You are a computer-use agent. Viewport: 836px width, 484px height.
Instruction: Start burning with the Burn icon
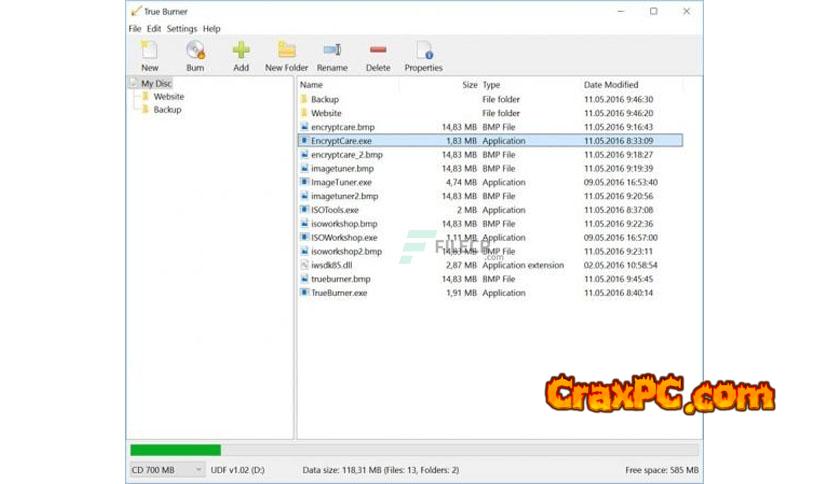click(x=195, y=50)
